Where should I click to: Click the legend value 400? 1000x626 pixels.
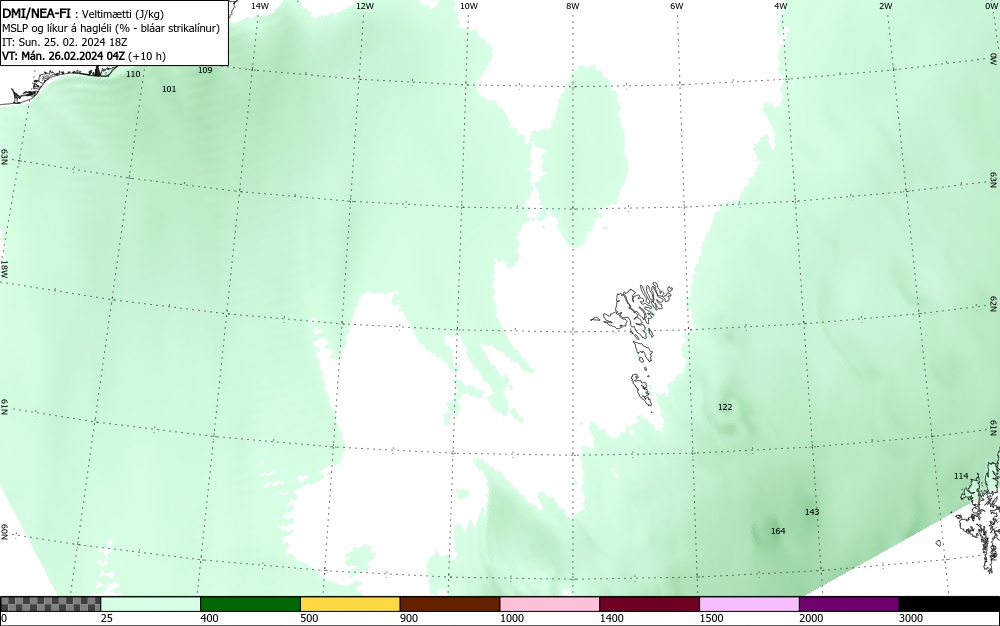(x=209, y=618)
